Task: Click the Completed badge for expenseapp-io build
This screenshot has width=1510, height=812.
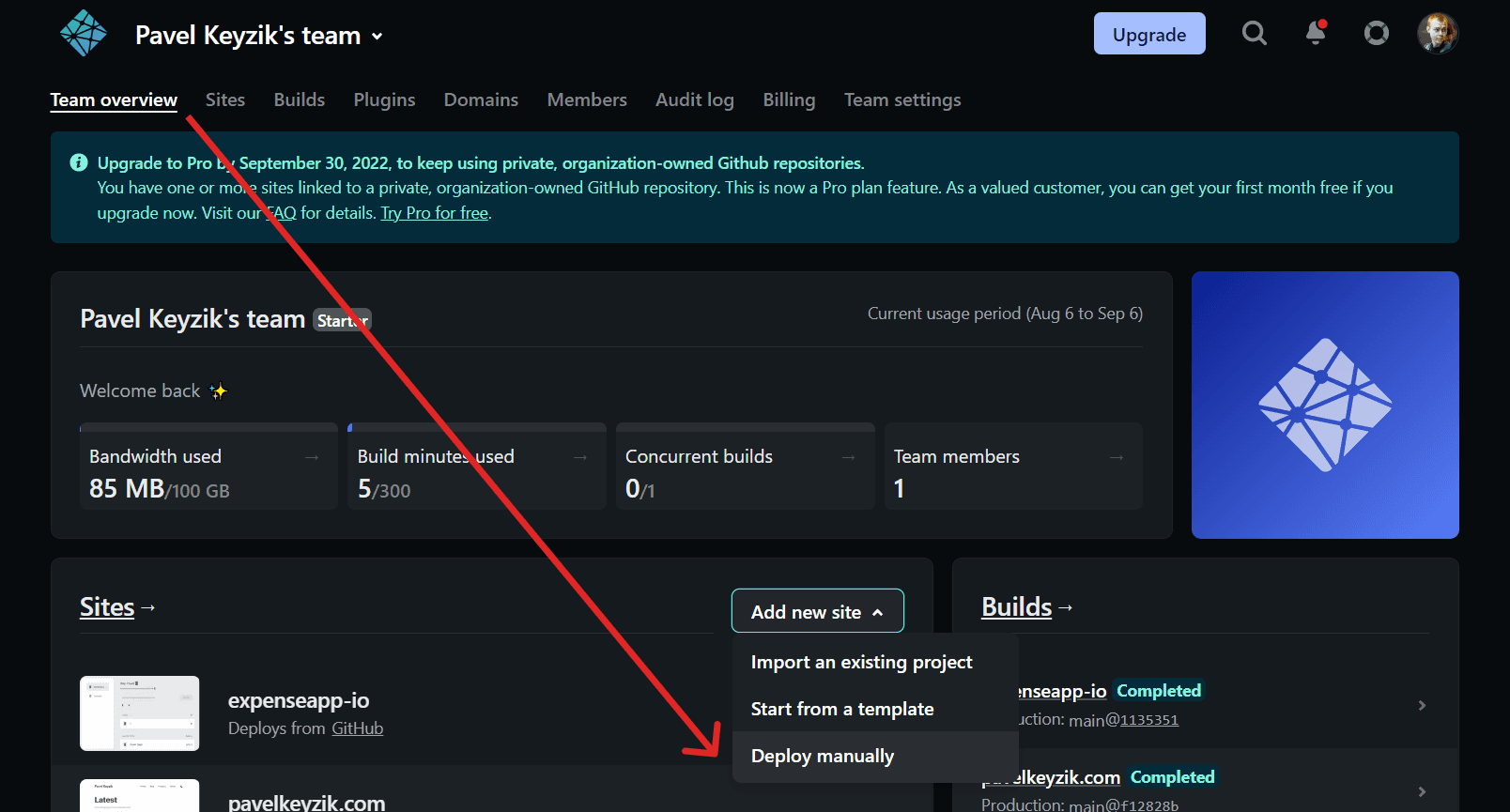Action: (1159, 691)
